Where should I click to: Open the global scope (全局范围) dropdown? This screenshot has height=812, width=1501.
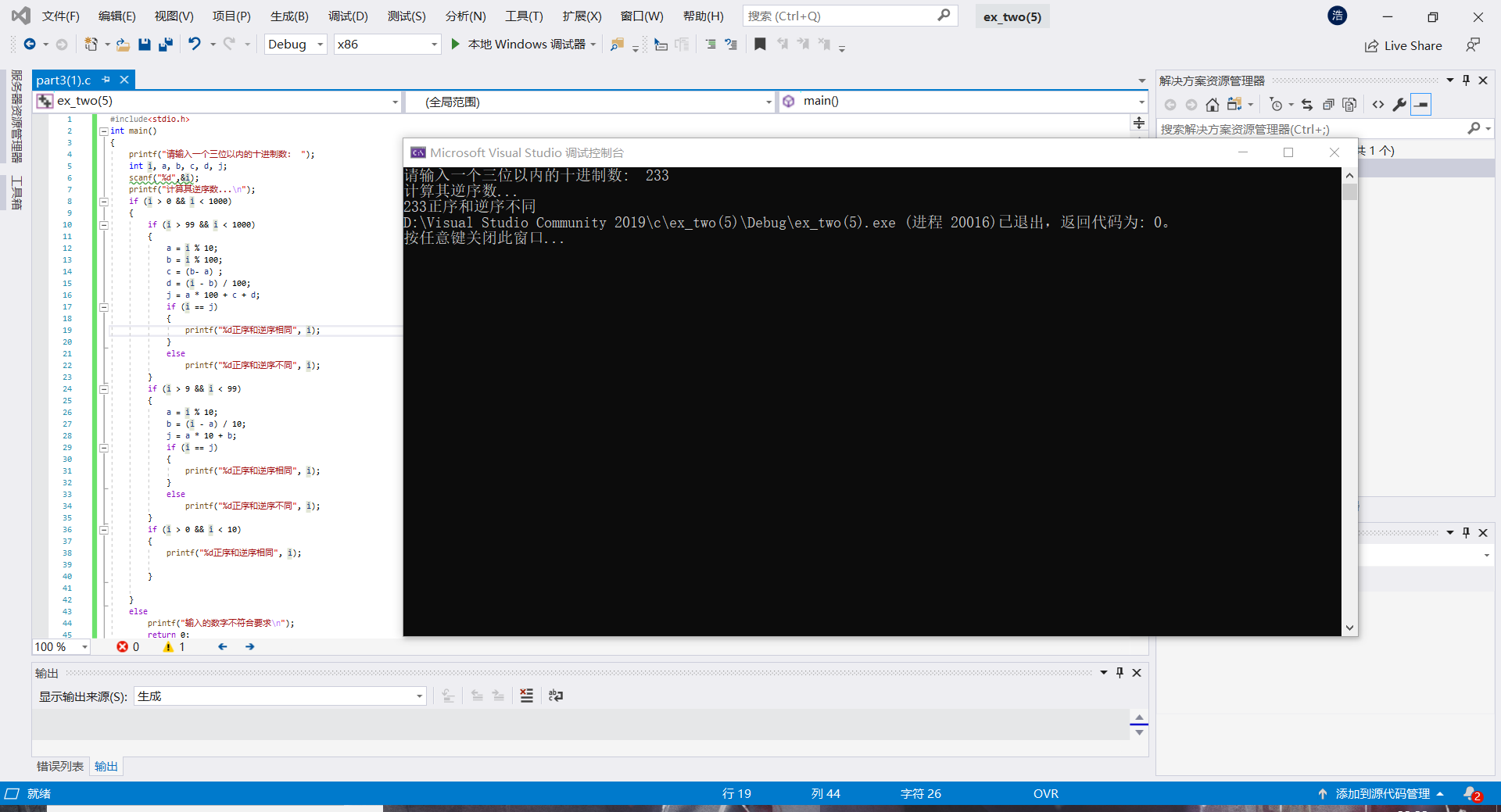(x=768, y=102)
